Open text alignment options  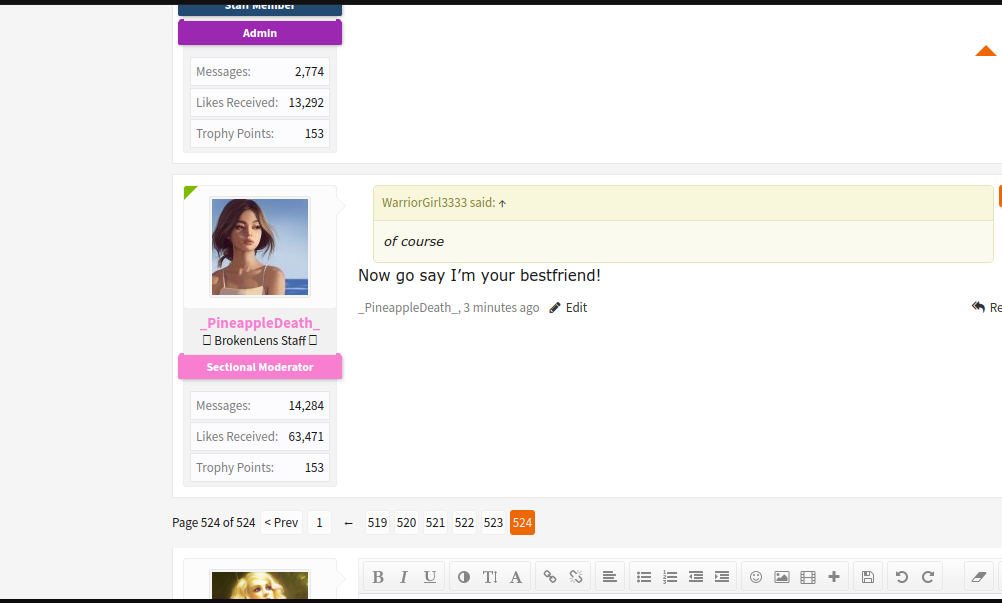click(610, 577)
